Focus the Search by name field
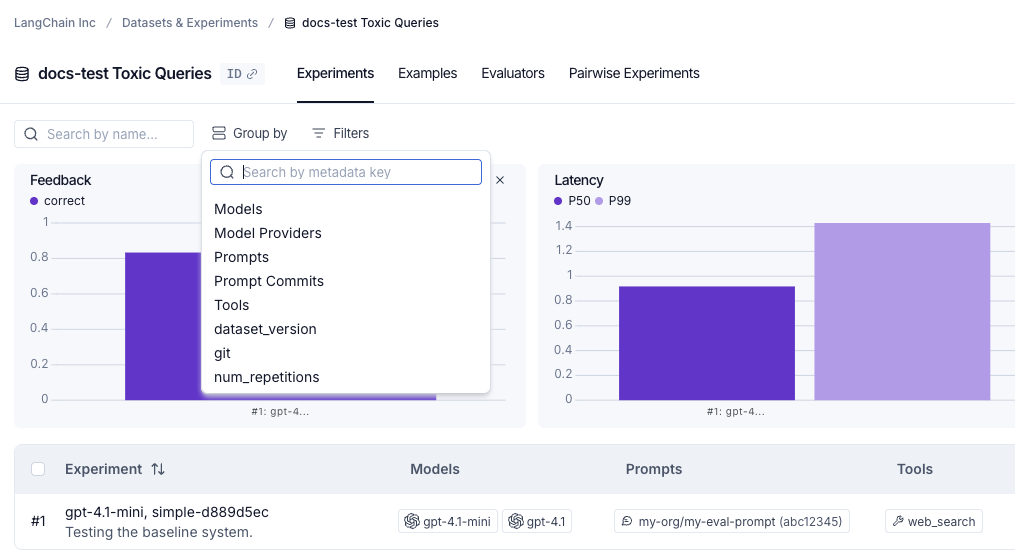 104,134
